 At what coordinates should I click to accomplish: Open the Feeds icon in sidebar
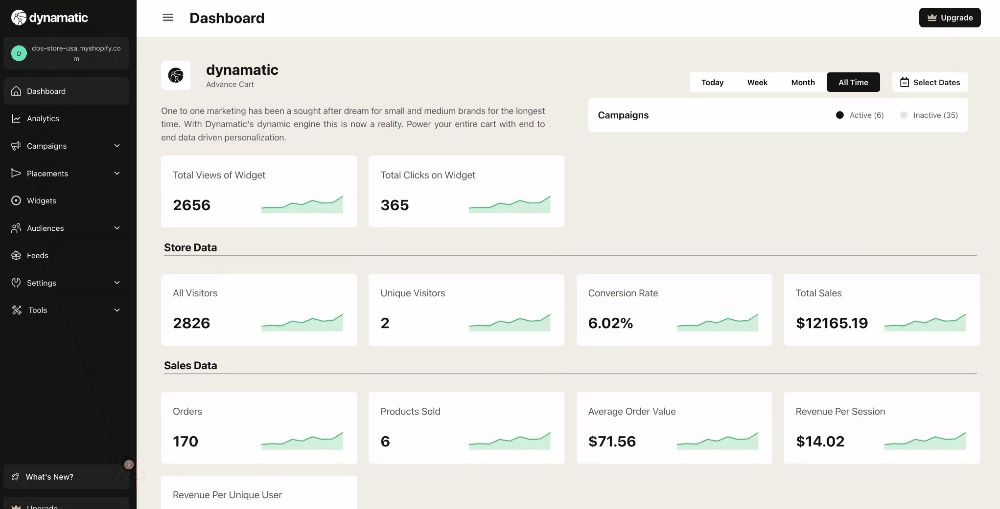coord(16,255)
